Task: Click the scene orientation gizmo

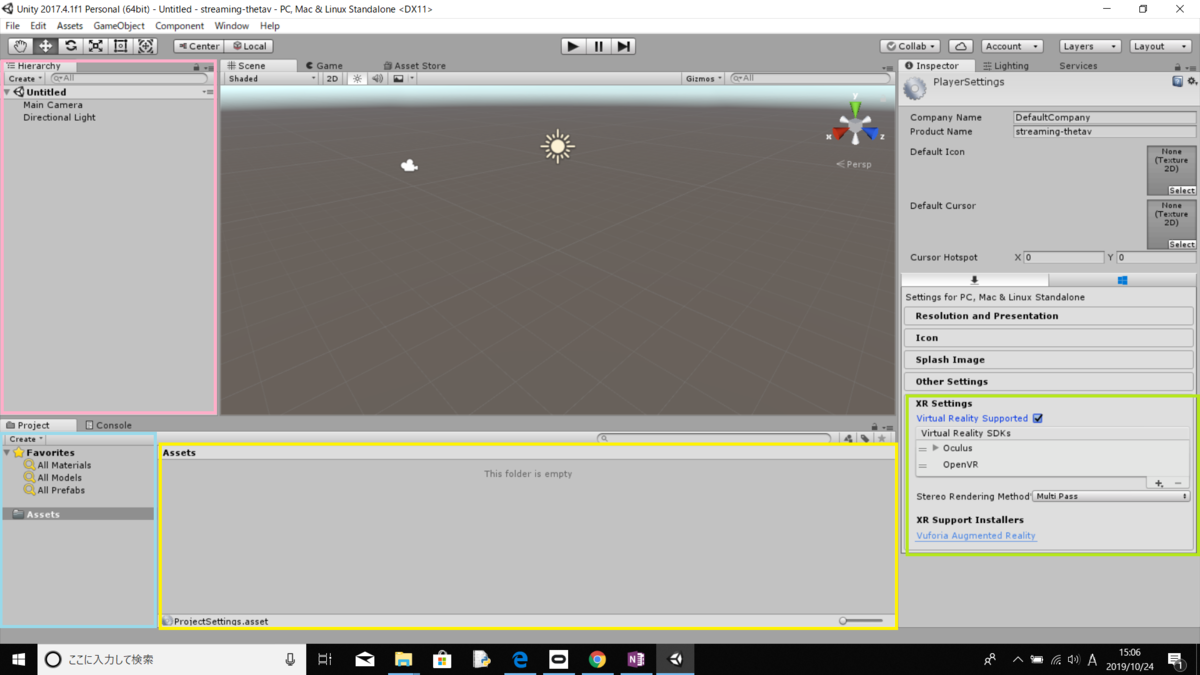Action: click(x=855, y=126)
